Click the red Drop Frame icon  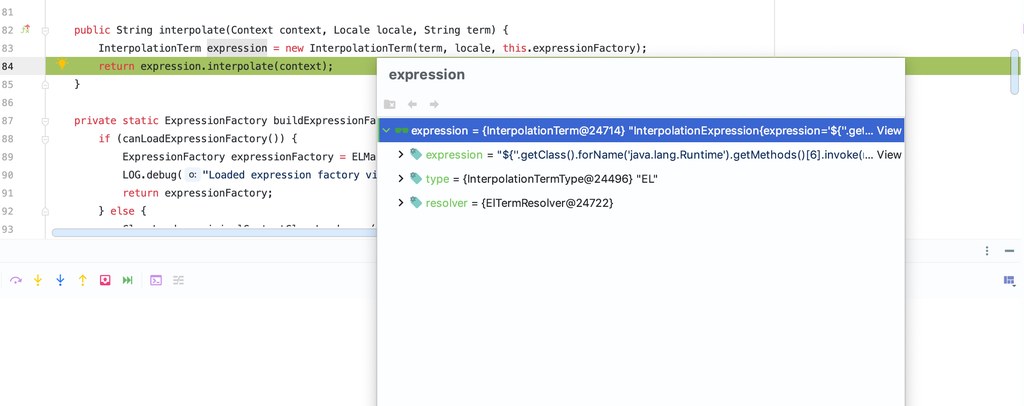(105, 281)
